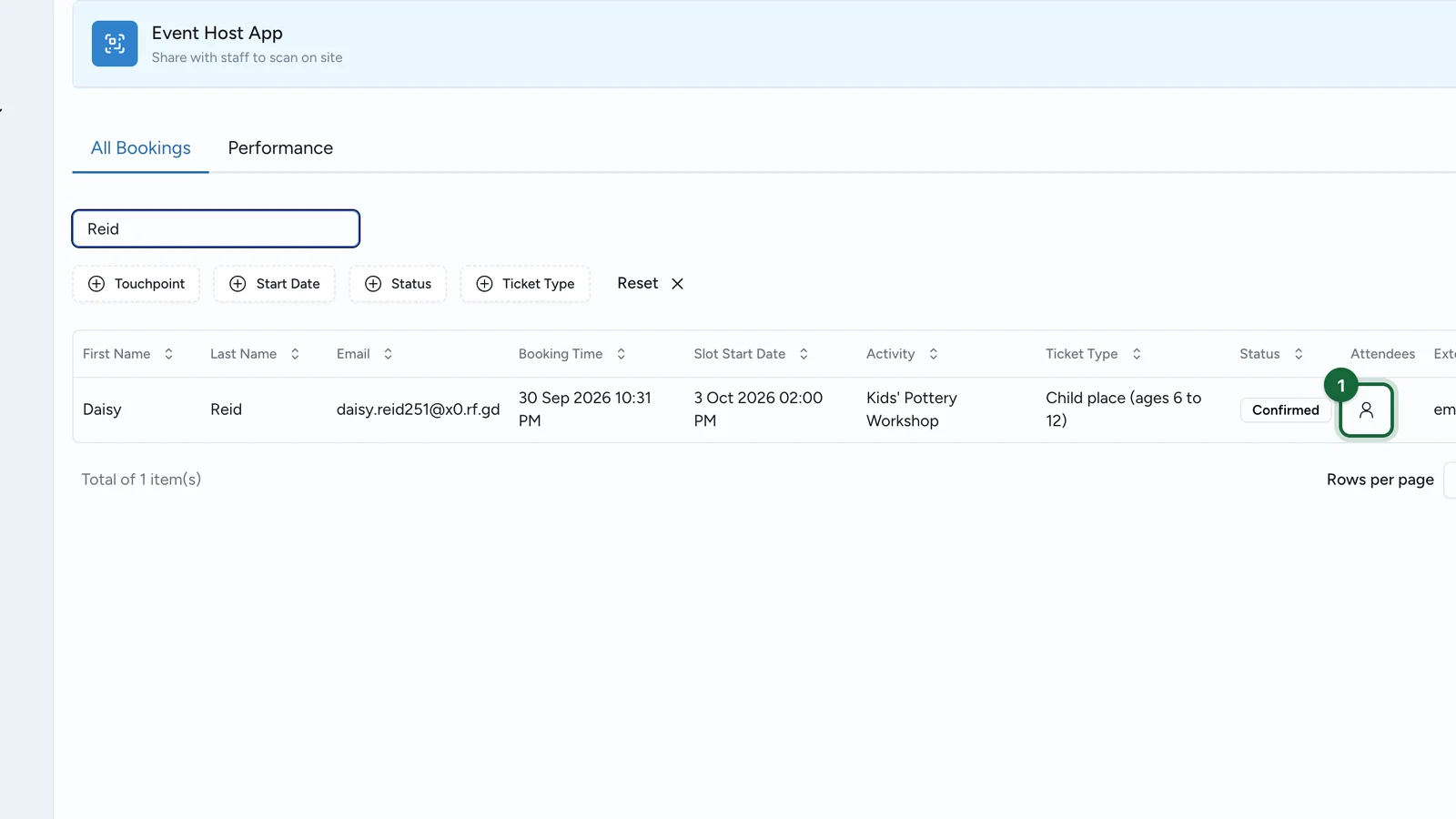Sort table by Last Name
1456x819 pixels.
pos(255,354)
